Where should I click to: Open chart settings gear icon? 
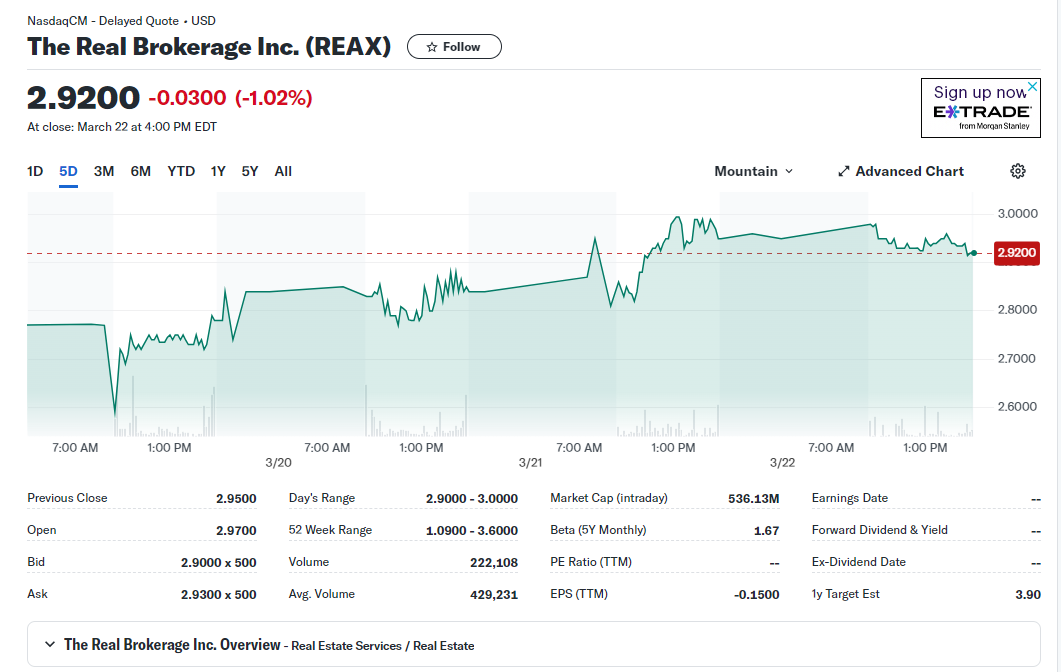1018,171
